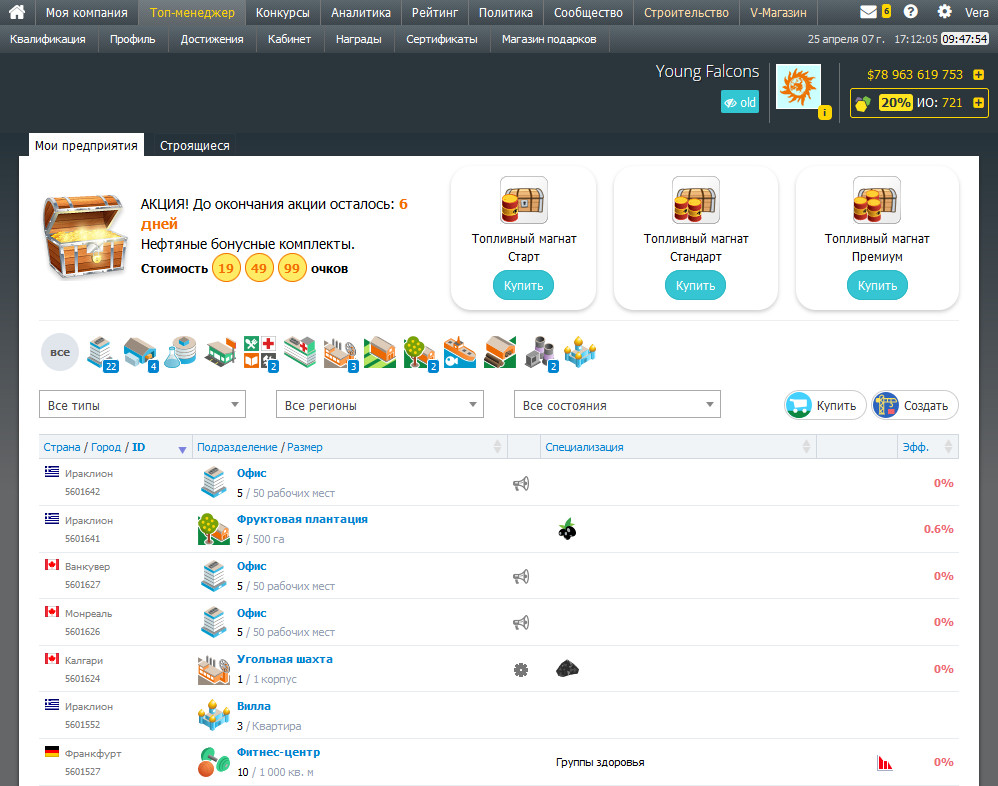998x786 pixels.
Task: Open the 'Фруктовая плантация' link
Action: (x=302, y=519)
